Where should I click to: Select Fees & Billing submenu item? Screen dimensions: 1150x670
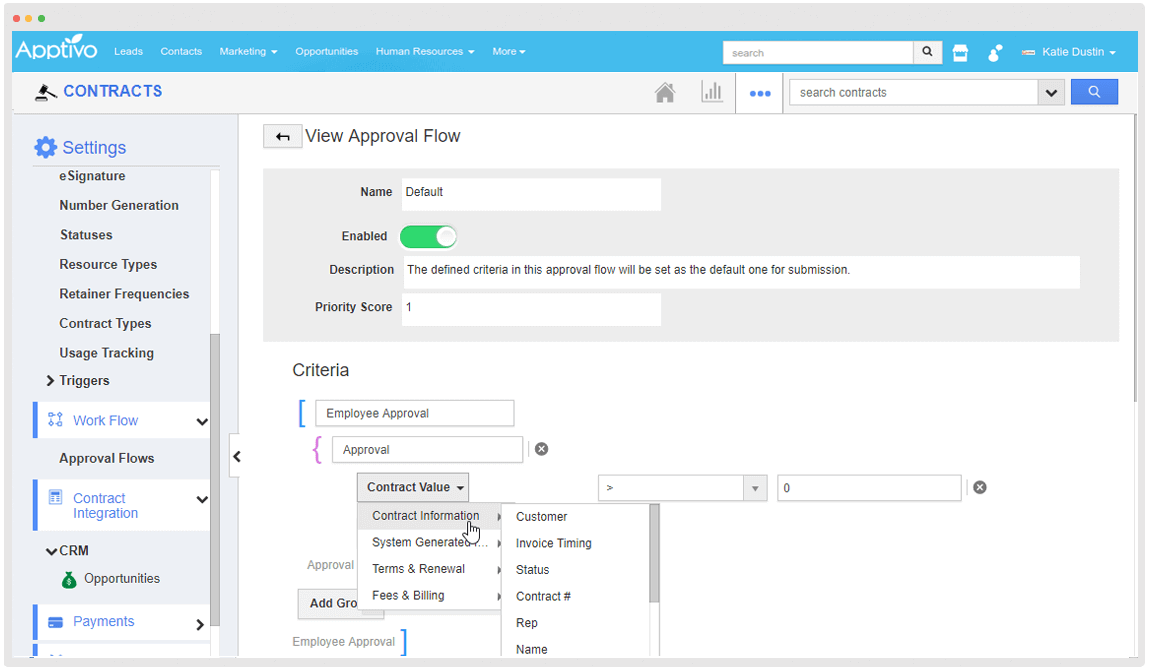(x=408, y=596)
